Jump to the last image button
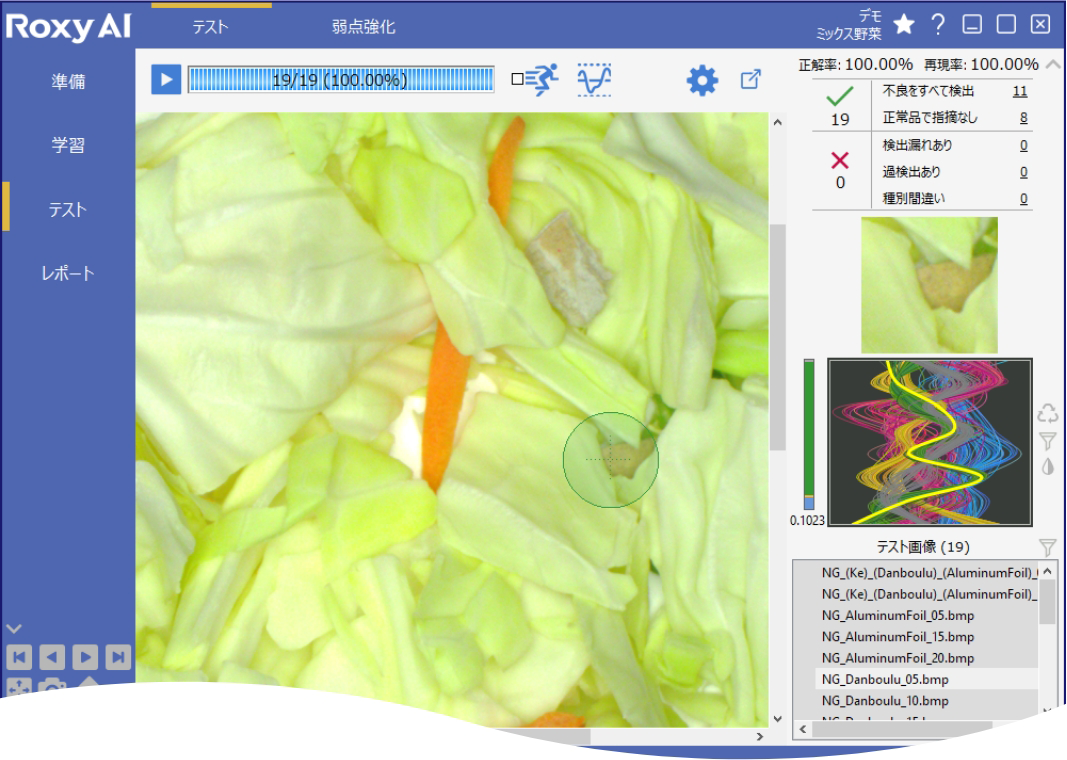 click(x=118, y=657)
